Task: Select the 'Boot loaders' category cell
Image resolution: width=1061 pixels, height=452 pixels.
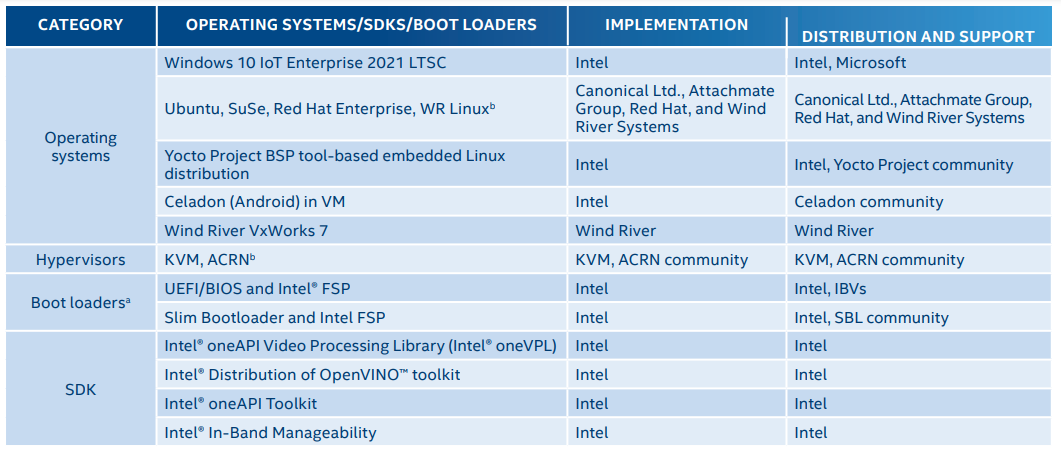Action: tap(81, 302)
